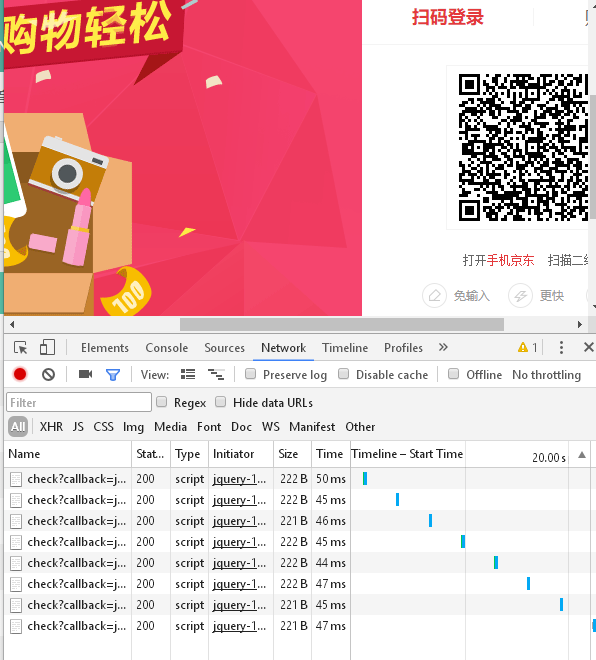
Task: Filter requests by Other
Action: (x=360, y=427)
